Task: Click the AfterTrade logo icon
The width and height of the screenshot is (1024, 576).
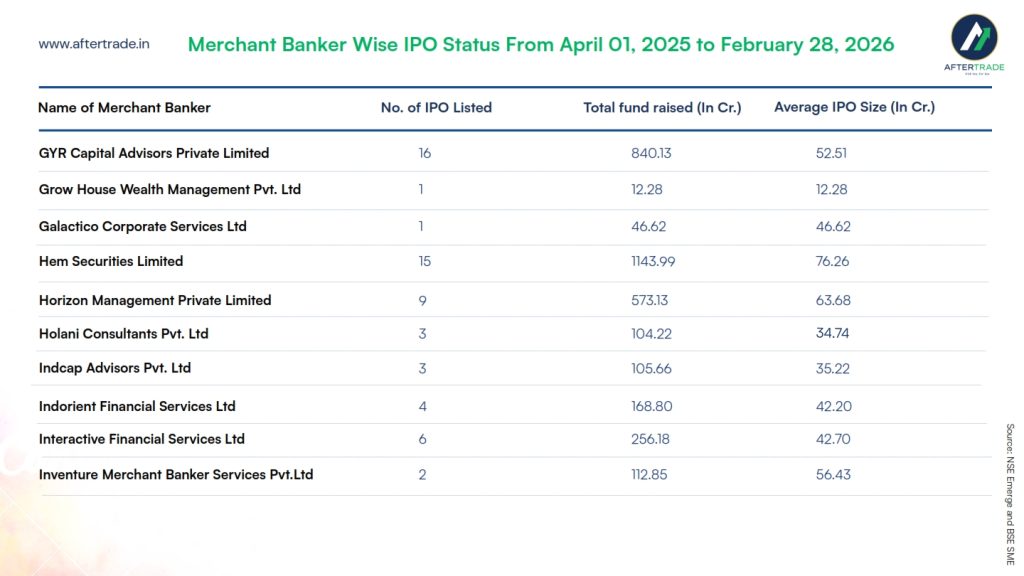Action: pos(972,37)
